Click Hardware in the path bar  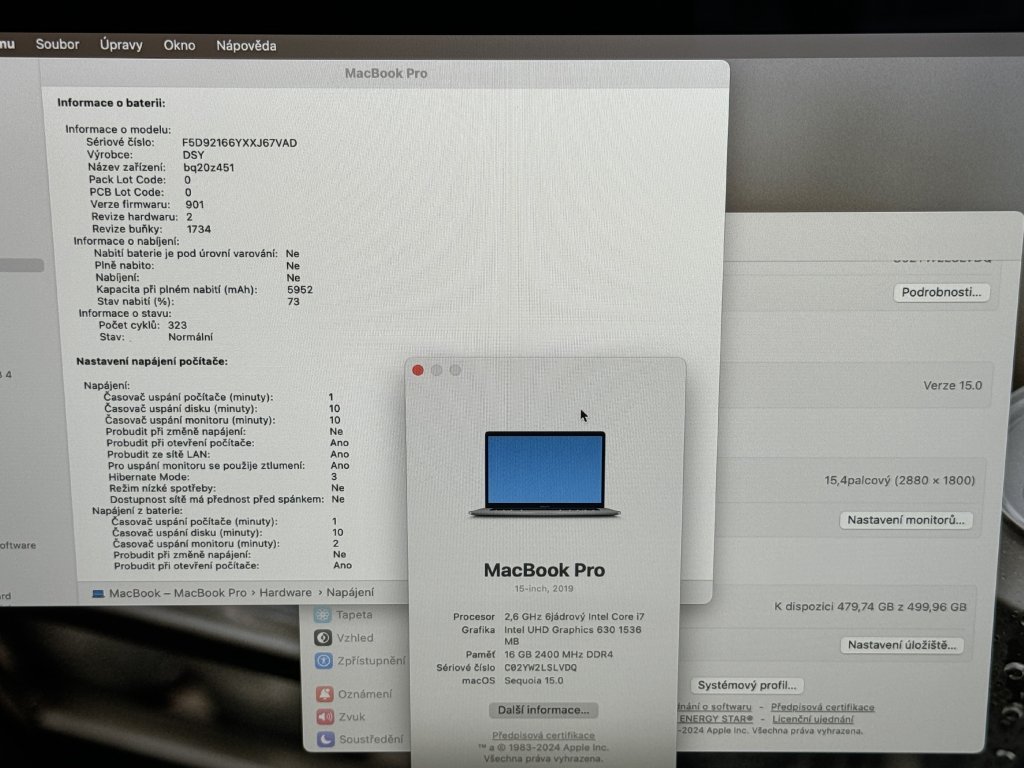coord(285,592)
